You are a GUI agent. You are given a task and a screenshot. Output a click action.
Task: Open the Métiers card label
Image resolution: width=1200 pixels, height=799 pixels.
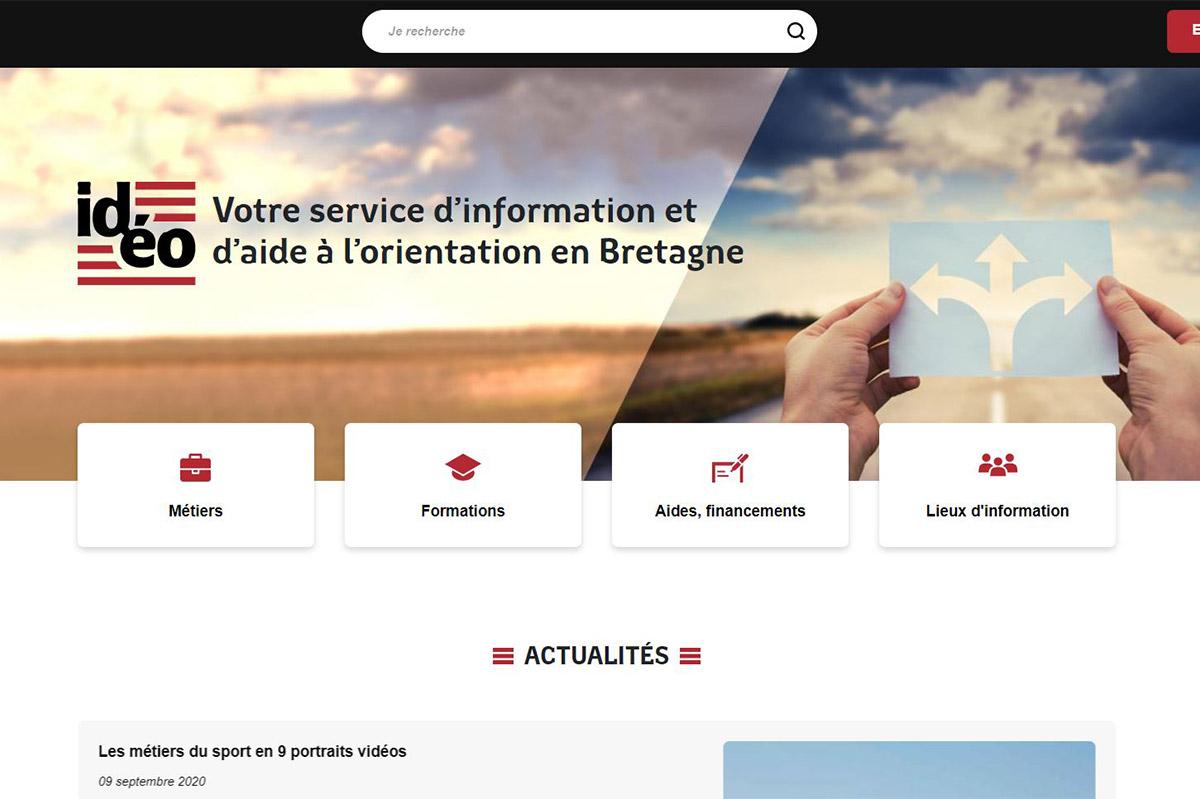point(196,511)
